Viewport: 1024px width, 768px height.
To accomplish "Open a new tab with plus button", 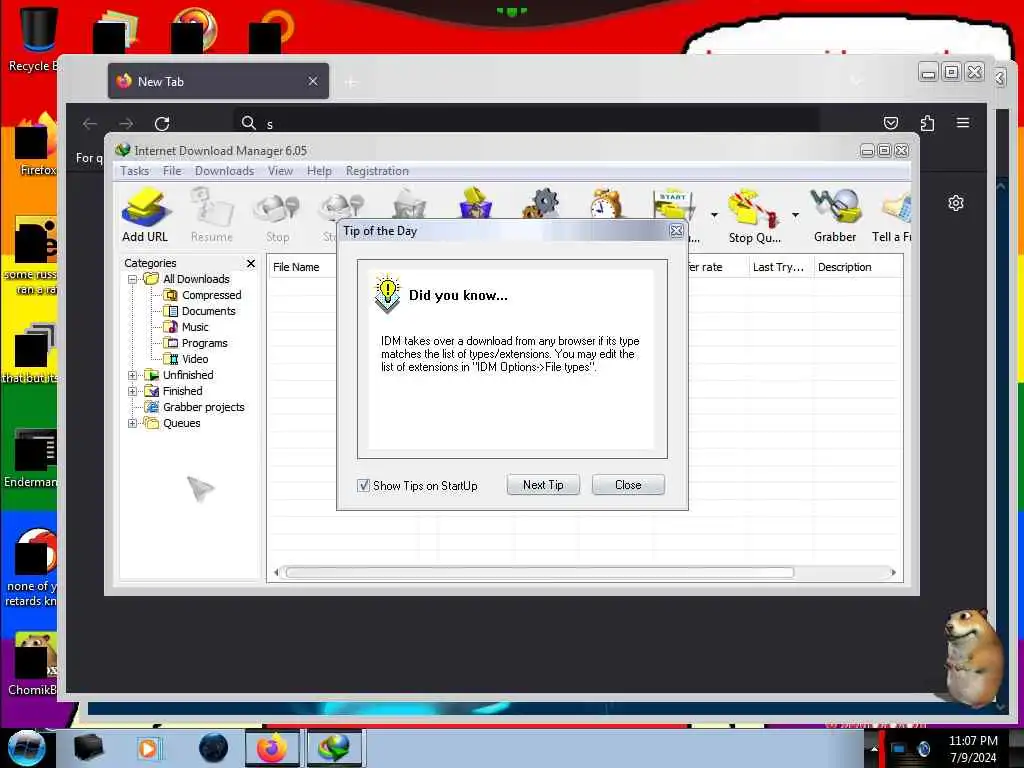I will tap(351, 82).
